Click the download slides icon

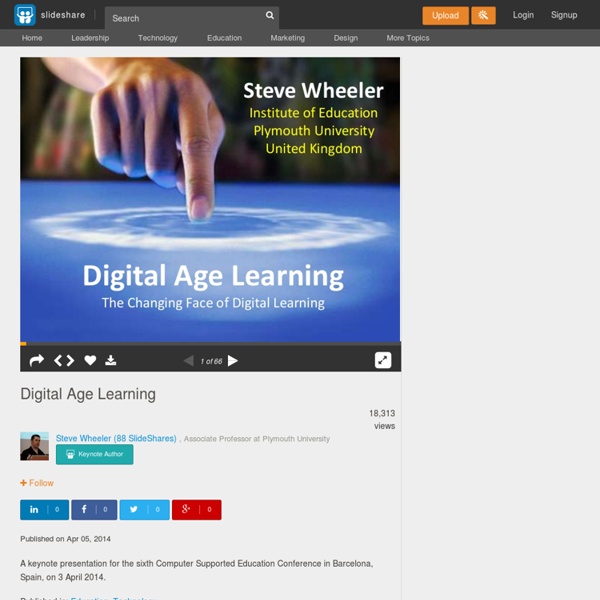click(x=111, y=360)
